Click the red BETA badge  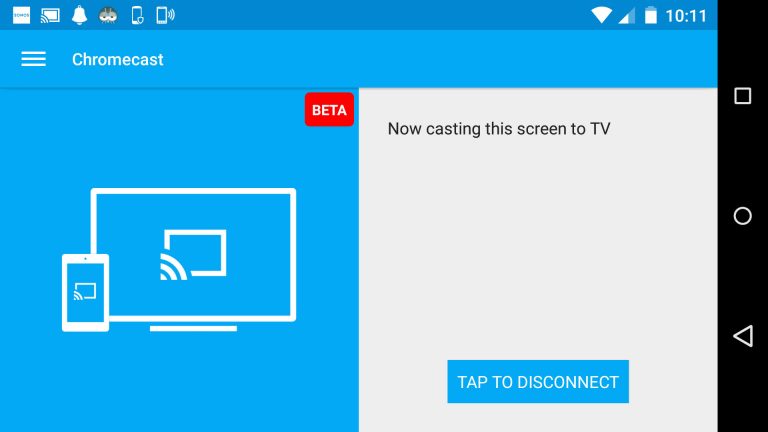(329, 110)
